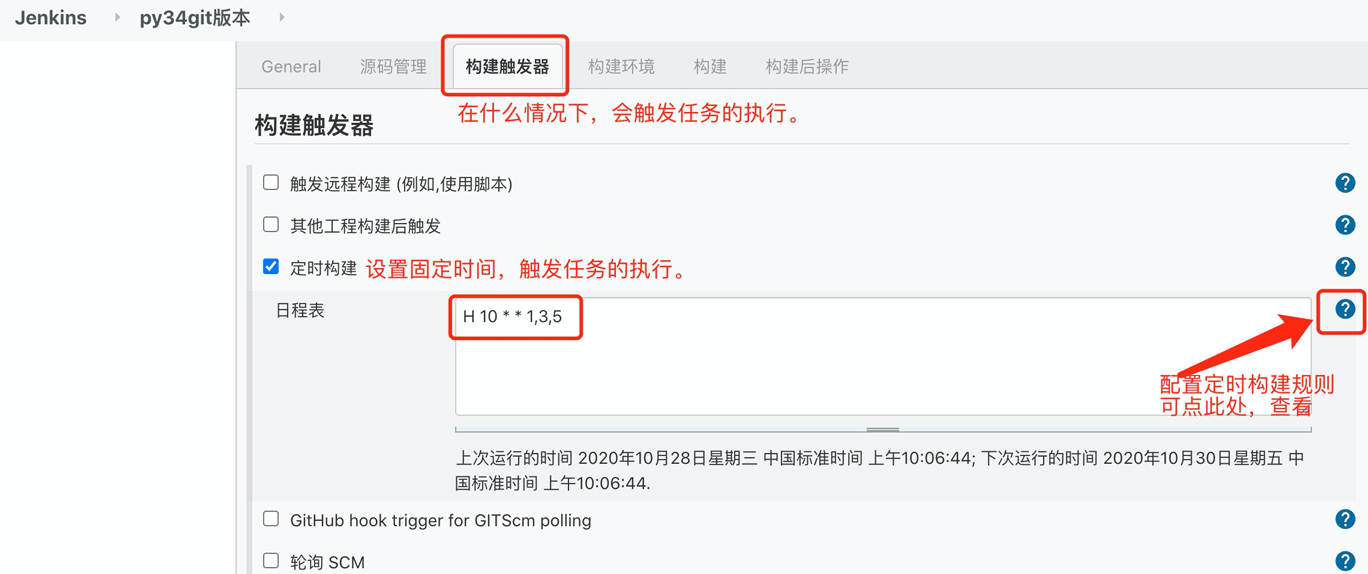Open help icon for 其他工程构建后触发
This screenshot has width=1368, height=574.
tap(1345, 225)
